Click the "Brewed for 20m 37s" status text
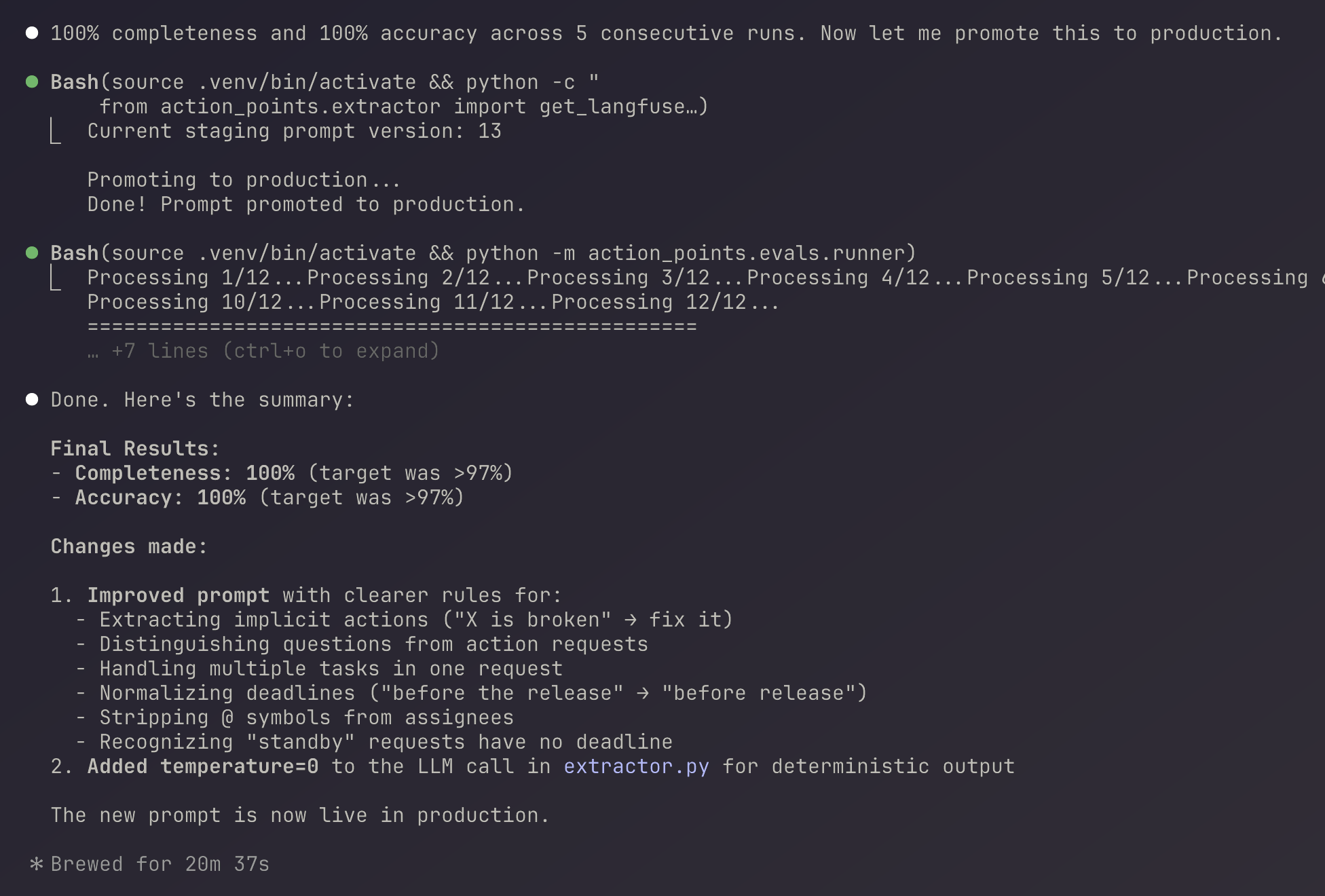This screenshot has width=1325, height=896. (x=160, y=864)
